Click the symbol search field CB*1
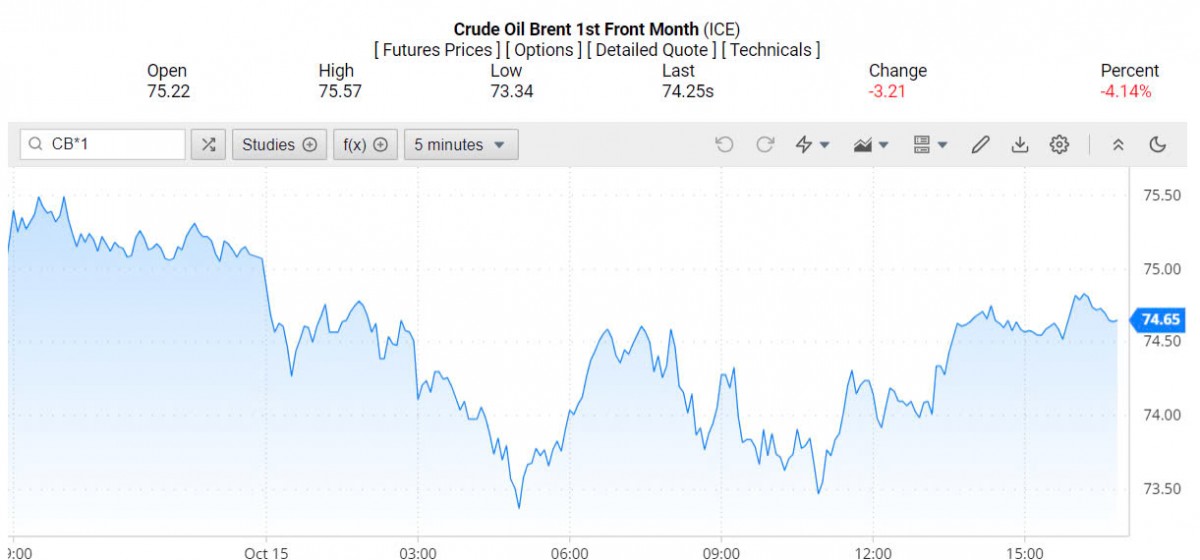 click(x=110, y=145)
